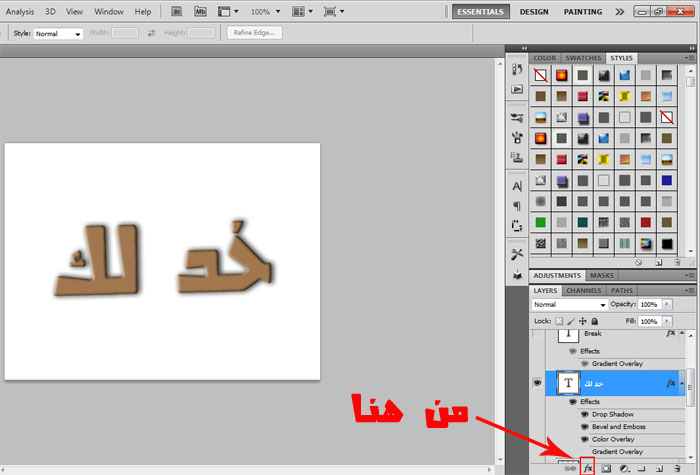Open the Paragraph panel icon
The height and width of the screenshot is (475, 700).
pos(517,205)
